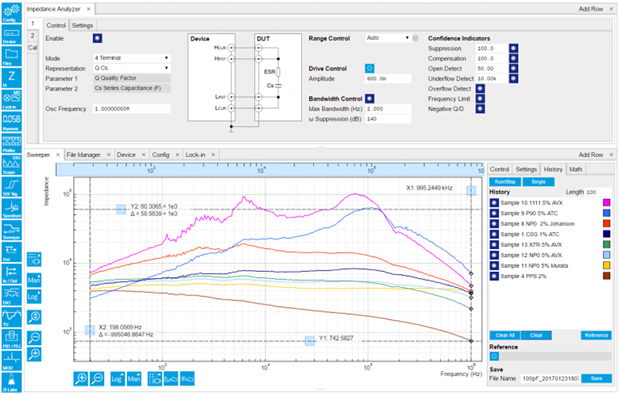Click the Run/Stop button
This screenshot has height=395, width=620.
pyautogui.click(x=505, y=181)
